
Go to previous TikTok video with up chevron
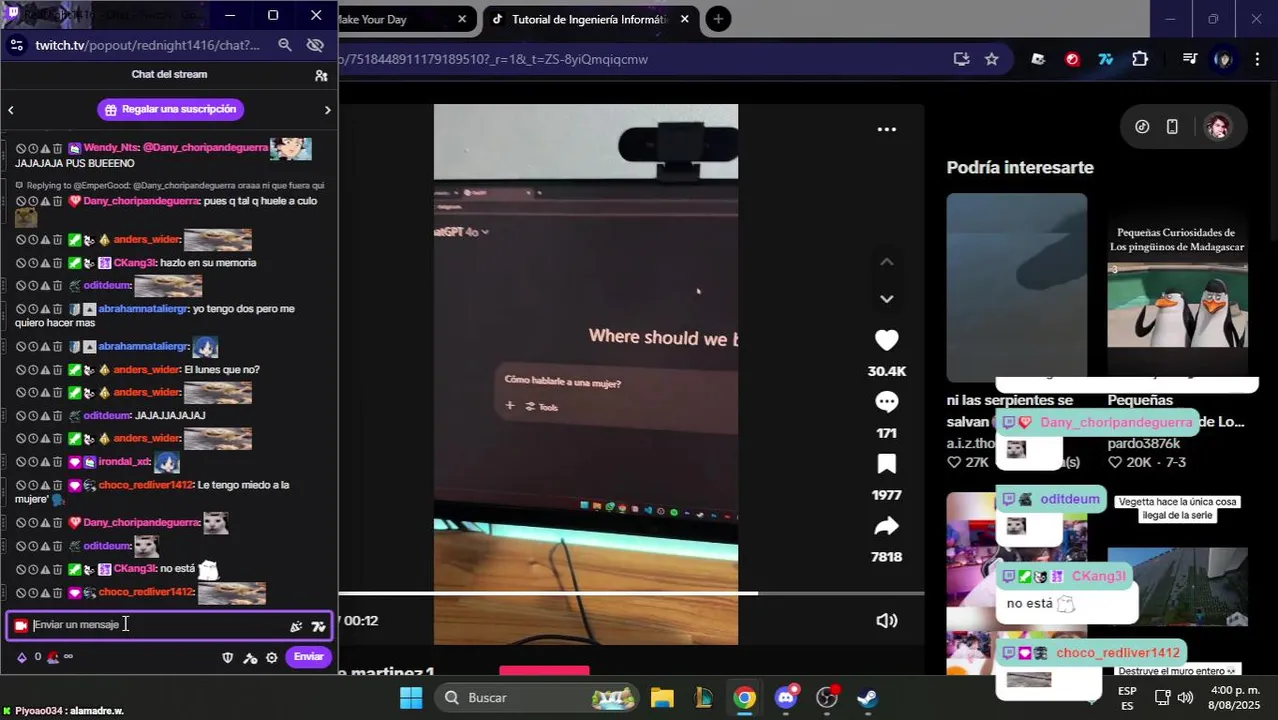886,262
